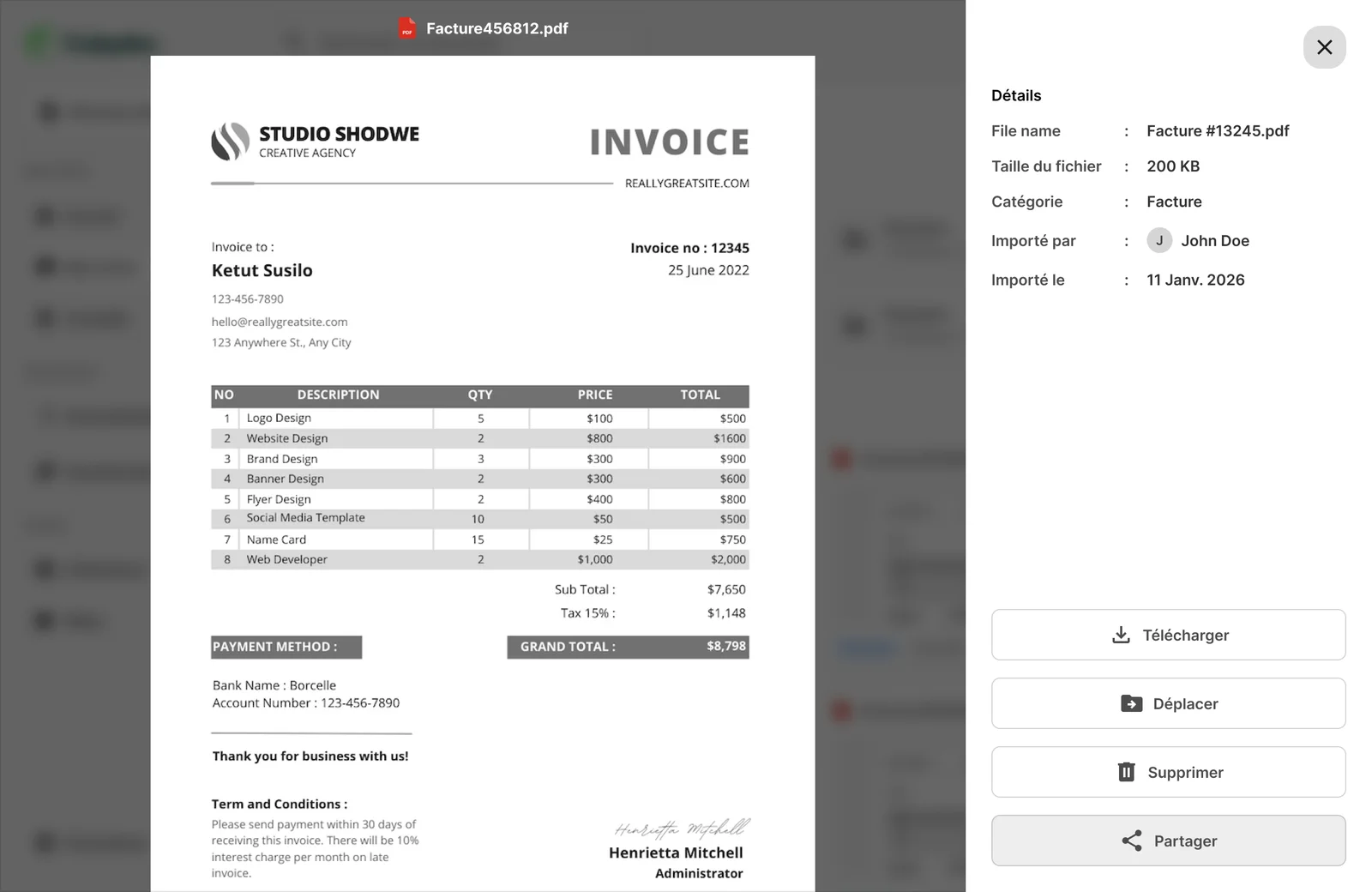Click the Logo Design row description
This screenshot has height=892, width=1372.
[x=279, y=418]
